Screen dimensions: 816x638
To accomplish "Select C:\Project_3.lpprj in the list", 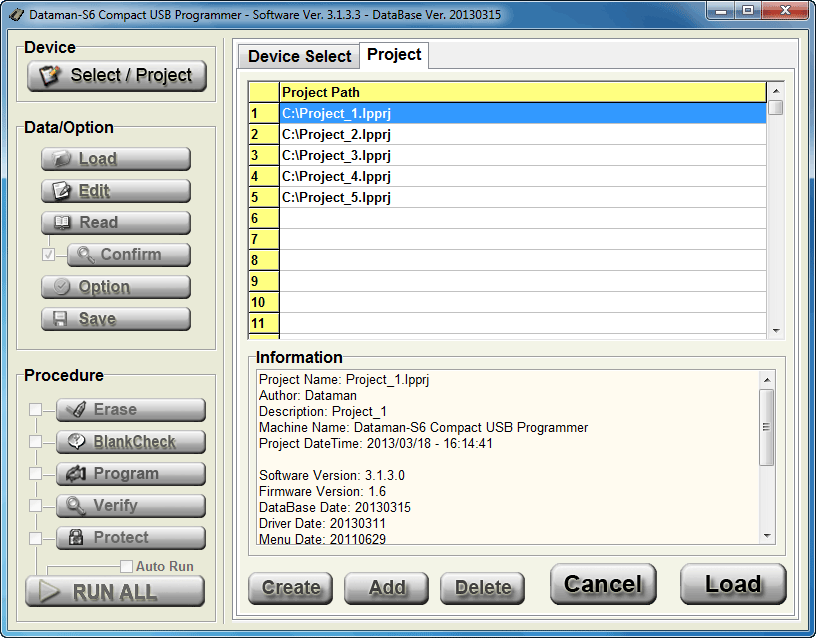I will [x=336, y=156].
